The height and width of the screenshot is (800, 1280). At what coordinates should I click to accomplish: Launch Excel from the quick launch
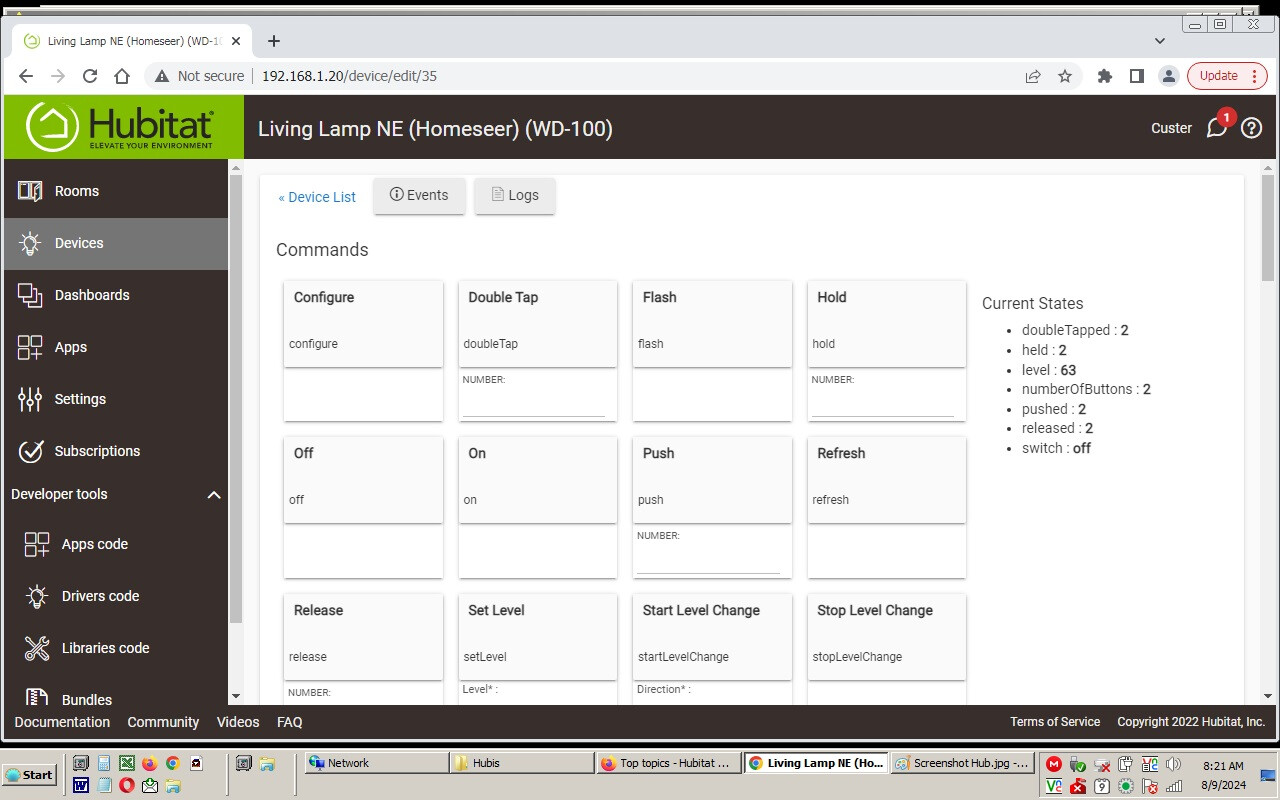(x=127, y=763)
